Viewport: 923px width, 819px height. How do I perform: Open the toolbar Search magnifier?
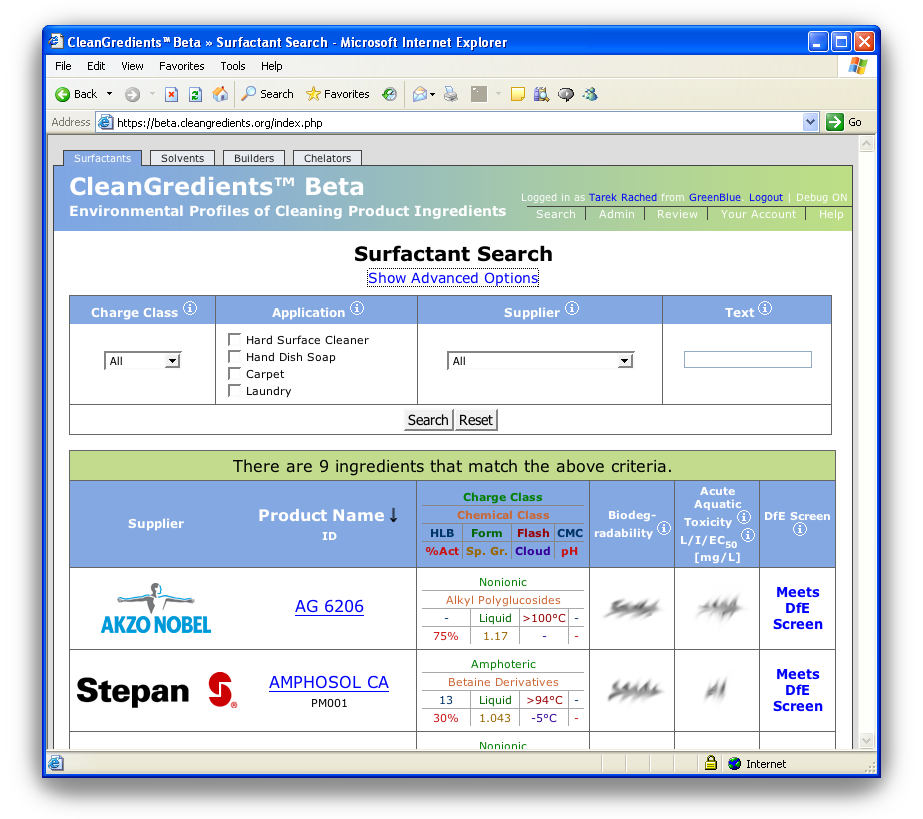pos(249,94)
